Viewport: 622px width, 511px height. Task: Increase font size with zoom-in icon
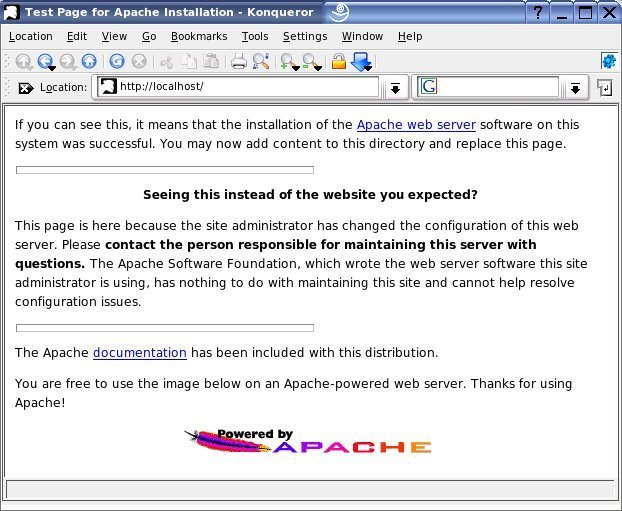pyautogui.click(x=289, y=62)
